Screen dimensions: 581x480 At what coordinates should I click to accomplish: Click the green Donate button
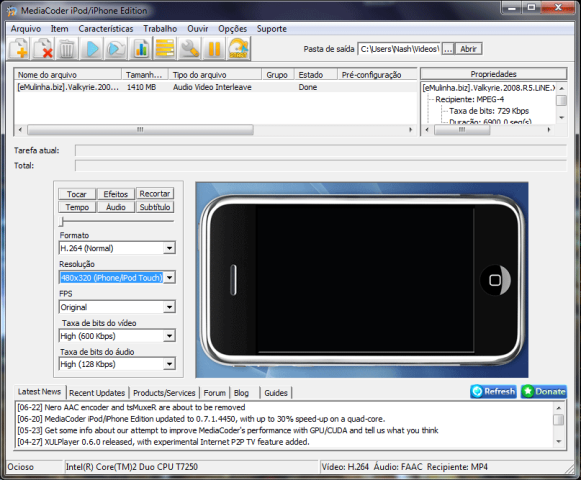pos(544,391)
